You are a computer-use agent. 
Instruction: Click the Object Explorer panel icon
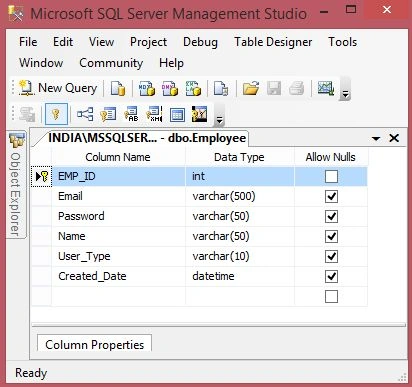(x=16, y=140)
